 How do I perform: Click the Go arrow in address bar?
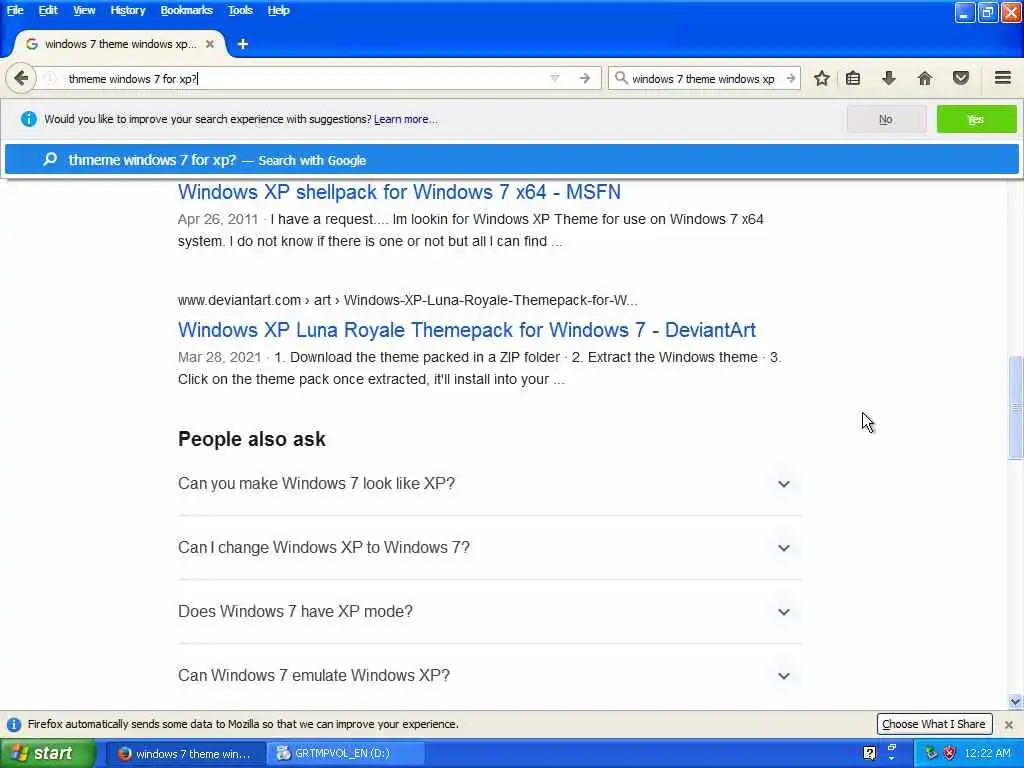tap(585, 78)
